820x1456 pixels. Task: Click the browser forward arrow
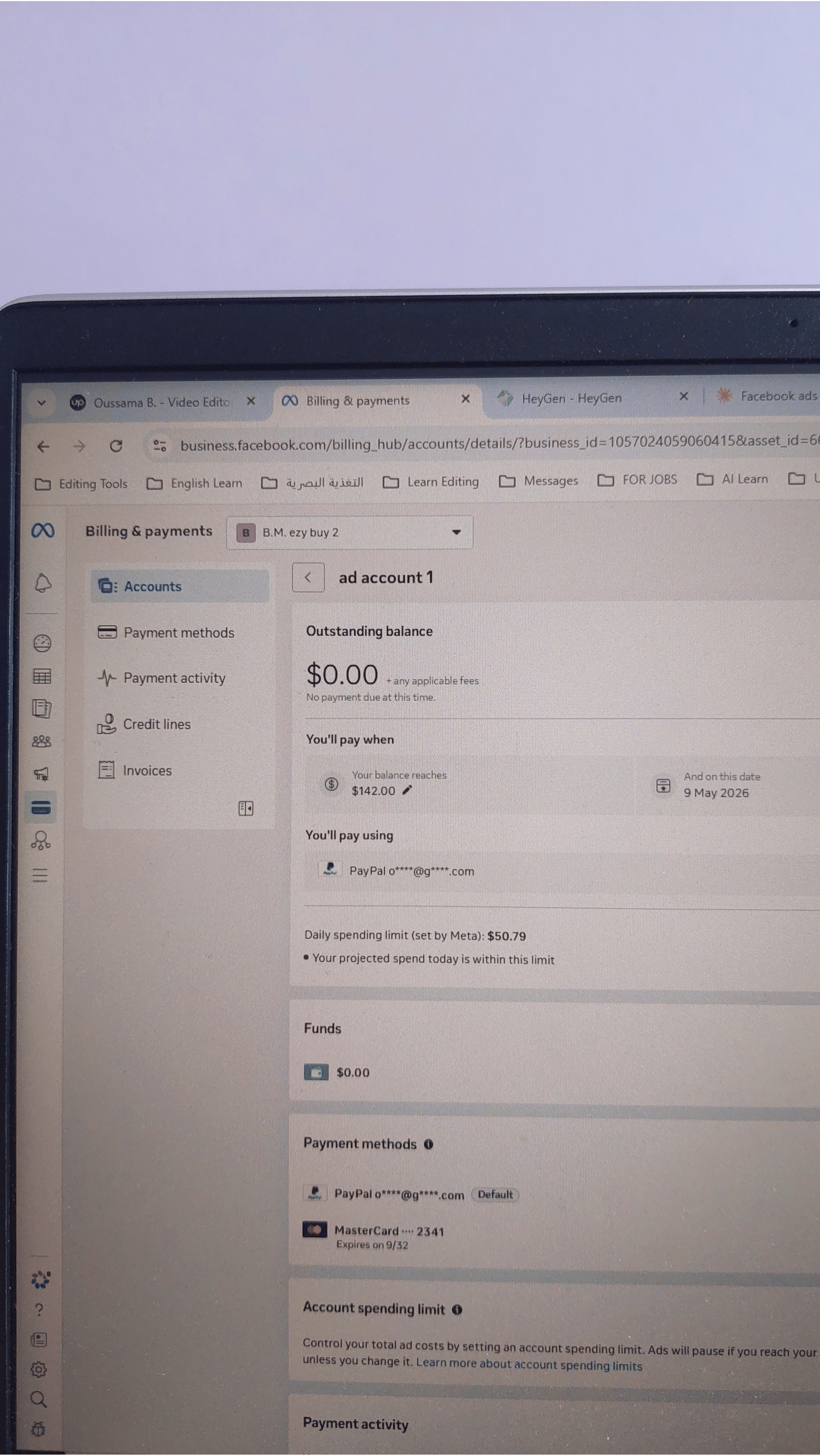[x=79, y=447]
